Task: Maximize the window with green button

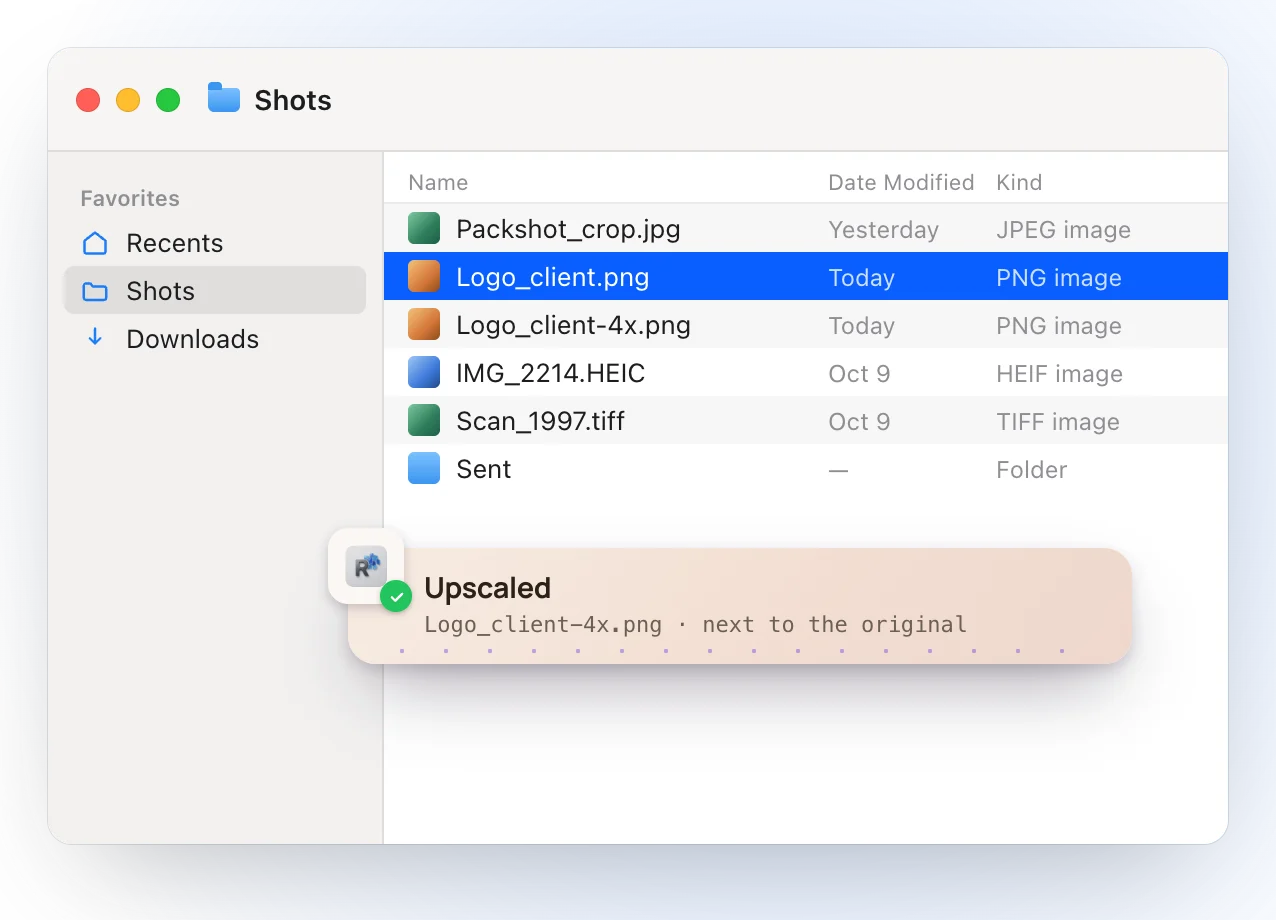Action: [168, 100]
